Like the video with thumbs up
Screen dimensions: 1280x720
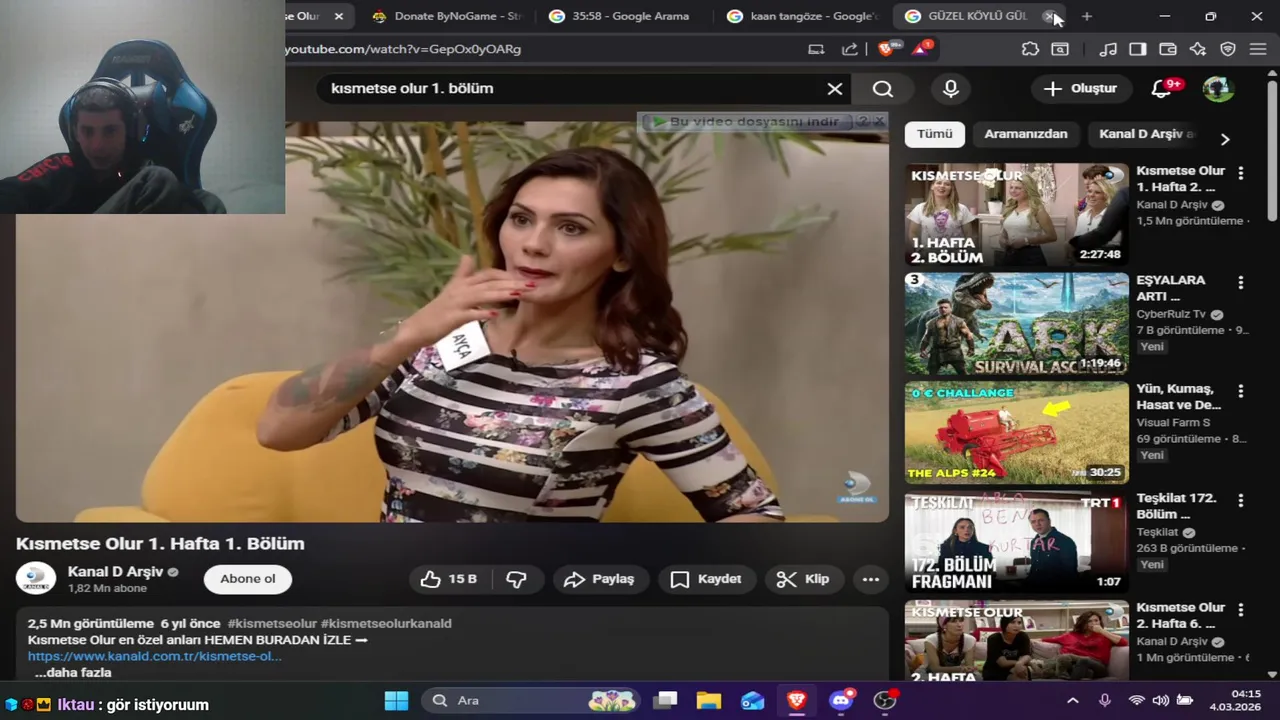[449, 579]
